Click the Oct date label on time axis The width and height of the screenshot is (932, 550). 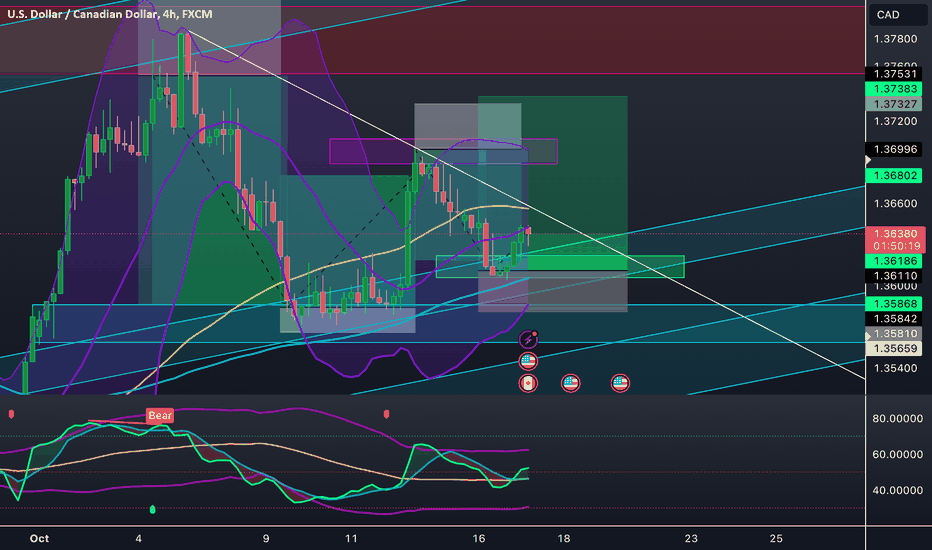[x=39, y=539]
